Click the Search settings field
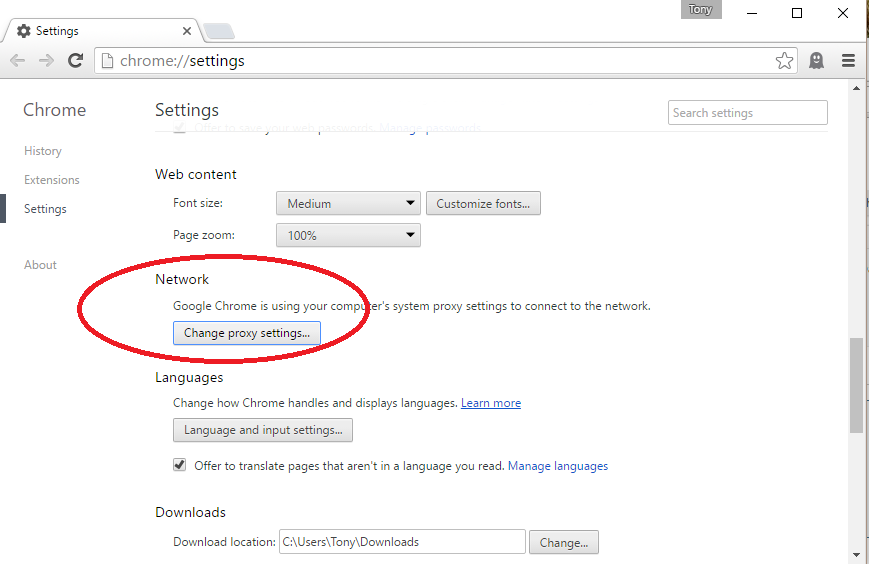The image size is (869, 564). (x=747, y=113)
